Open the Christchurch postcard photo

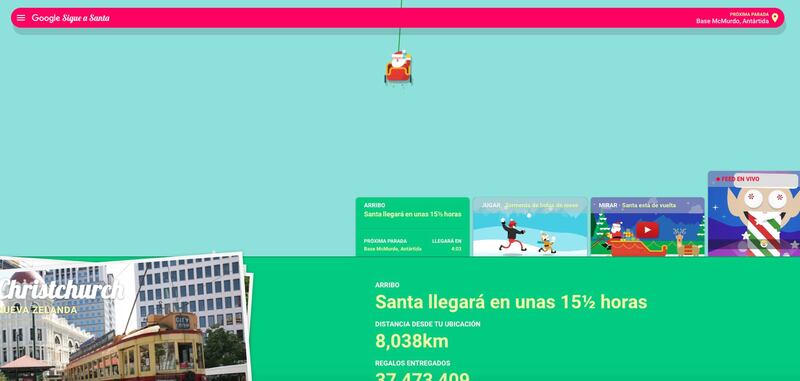click(x=122, y=317)
